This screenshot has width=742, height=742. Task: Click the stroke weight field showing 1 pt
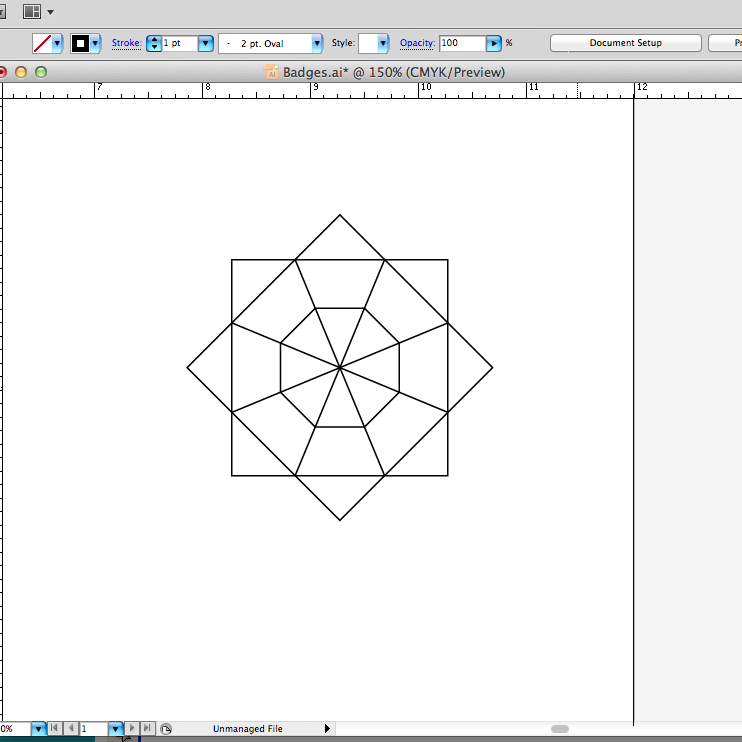pyautogui.click(x=179, y=43)
